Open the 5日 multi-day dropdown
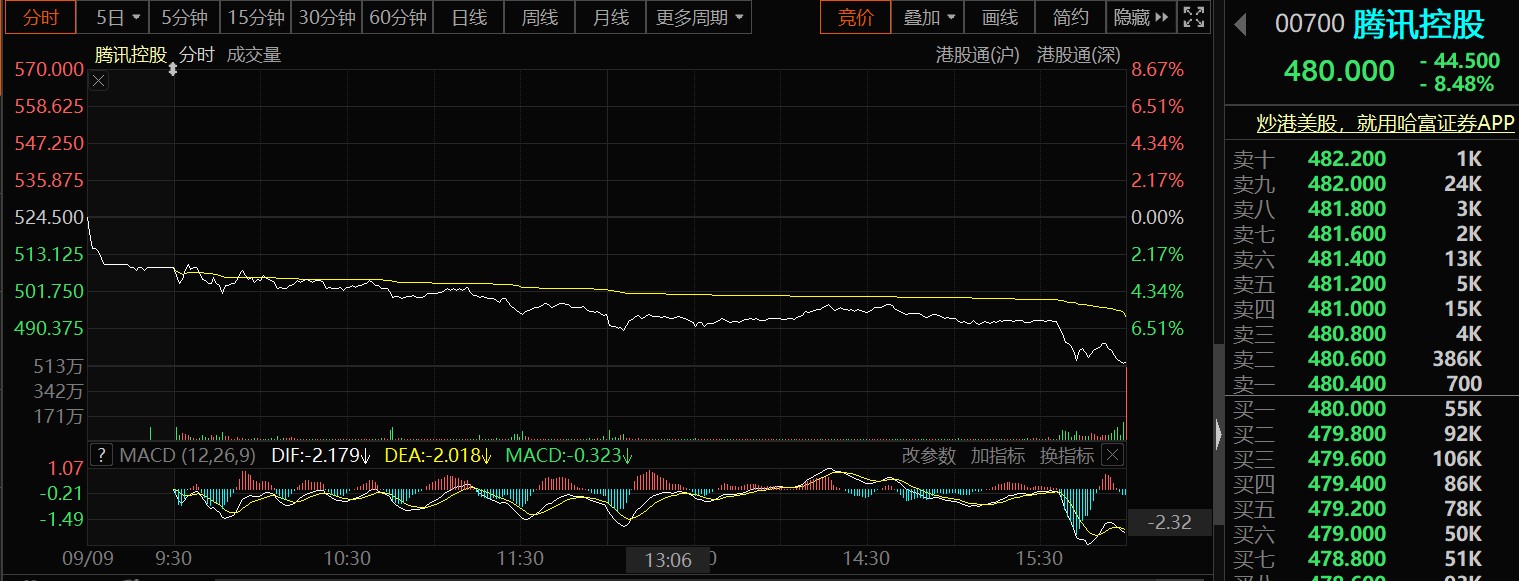The height and width of the screenshot is (581, 1519). (121, 17)
